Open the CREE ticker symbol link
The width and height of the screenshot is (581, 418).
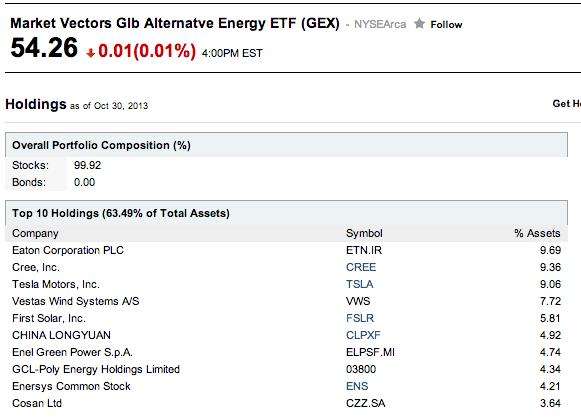[361, 267]
